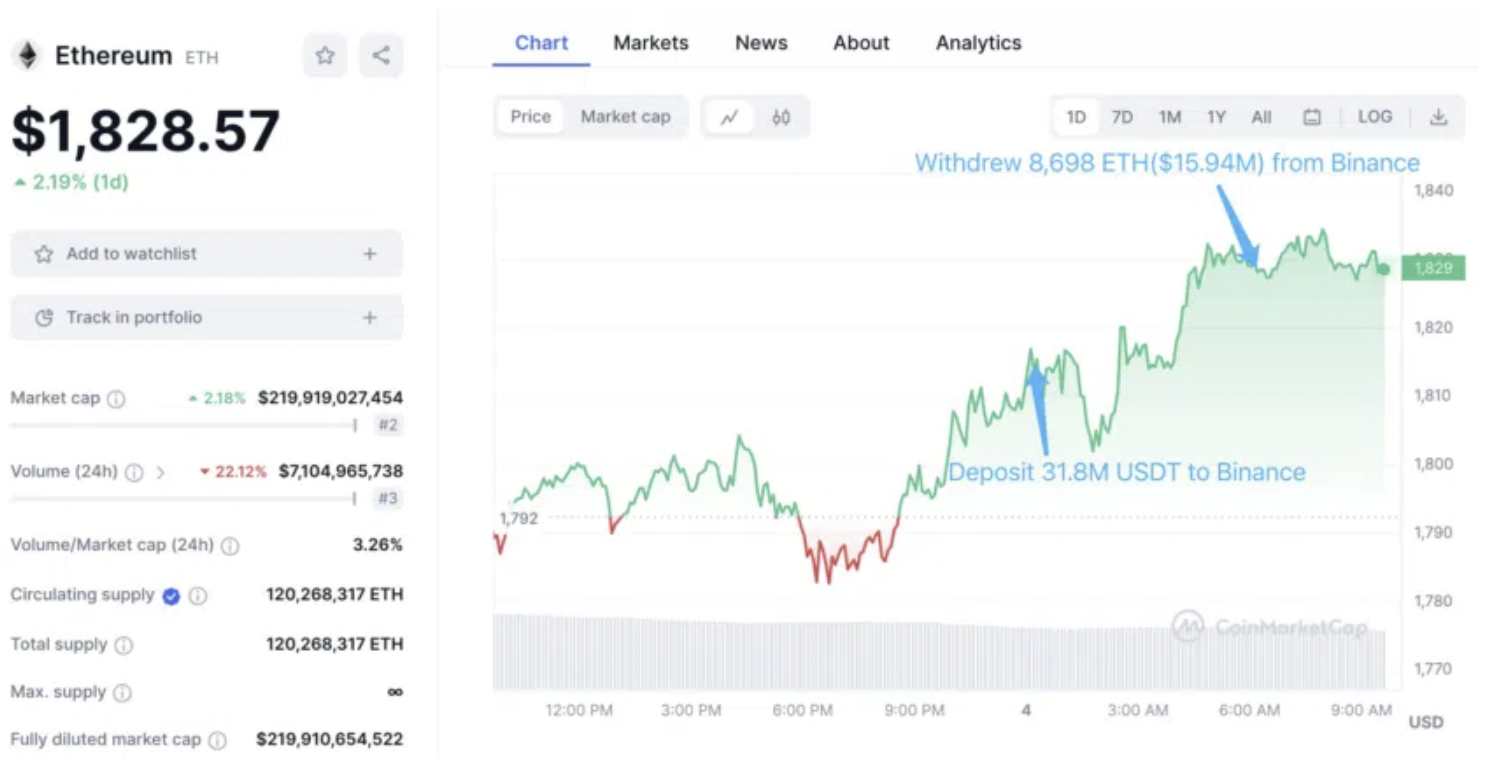Screen dimensions: 1494x770
Task: Click info icon next to Max. supply
Action: [x=122, y=693]
